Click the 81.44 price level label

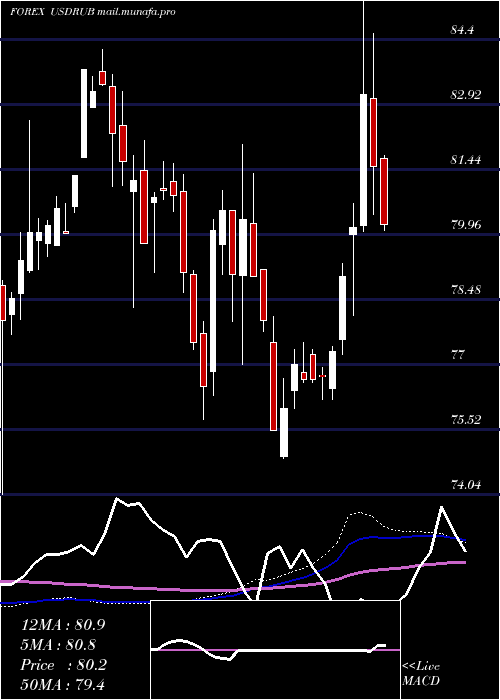(x=466, y=159)
